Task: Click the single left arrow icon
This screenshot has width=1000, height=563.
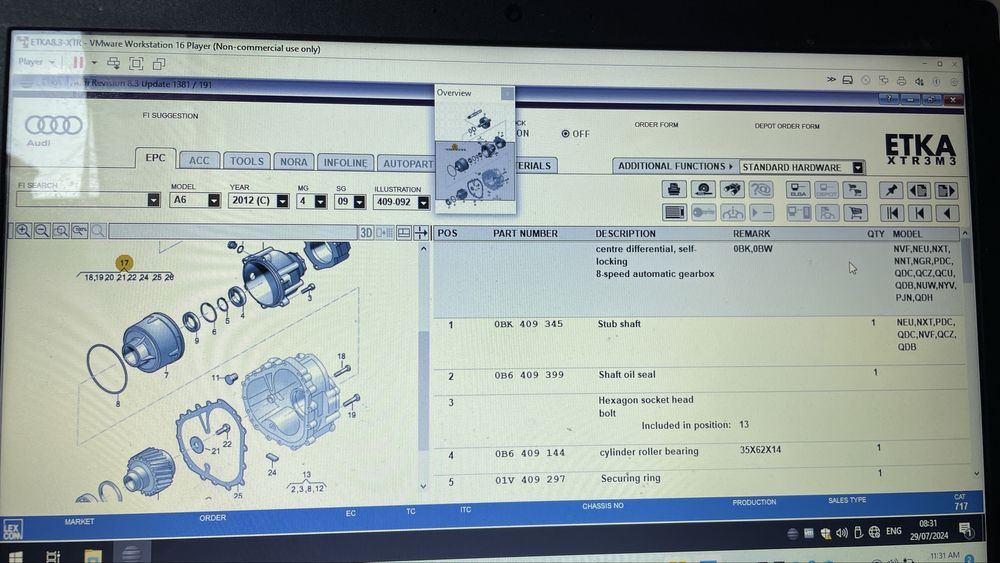Action: pos(946,214)
